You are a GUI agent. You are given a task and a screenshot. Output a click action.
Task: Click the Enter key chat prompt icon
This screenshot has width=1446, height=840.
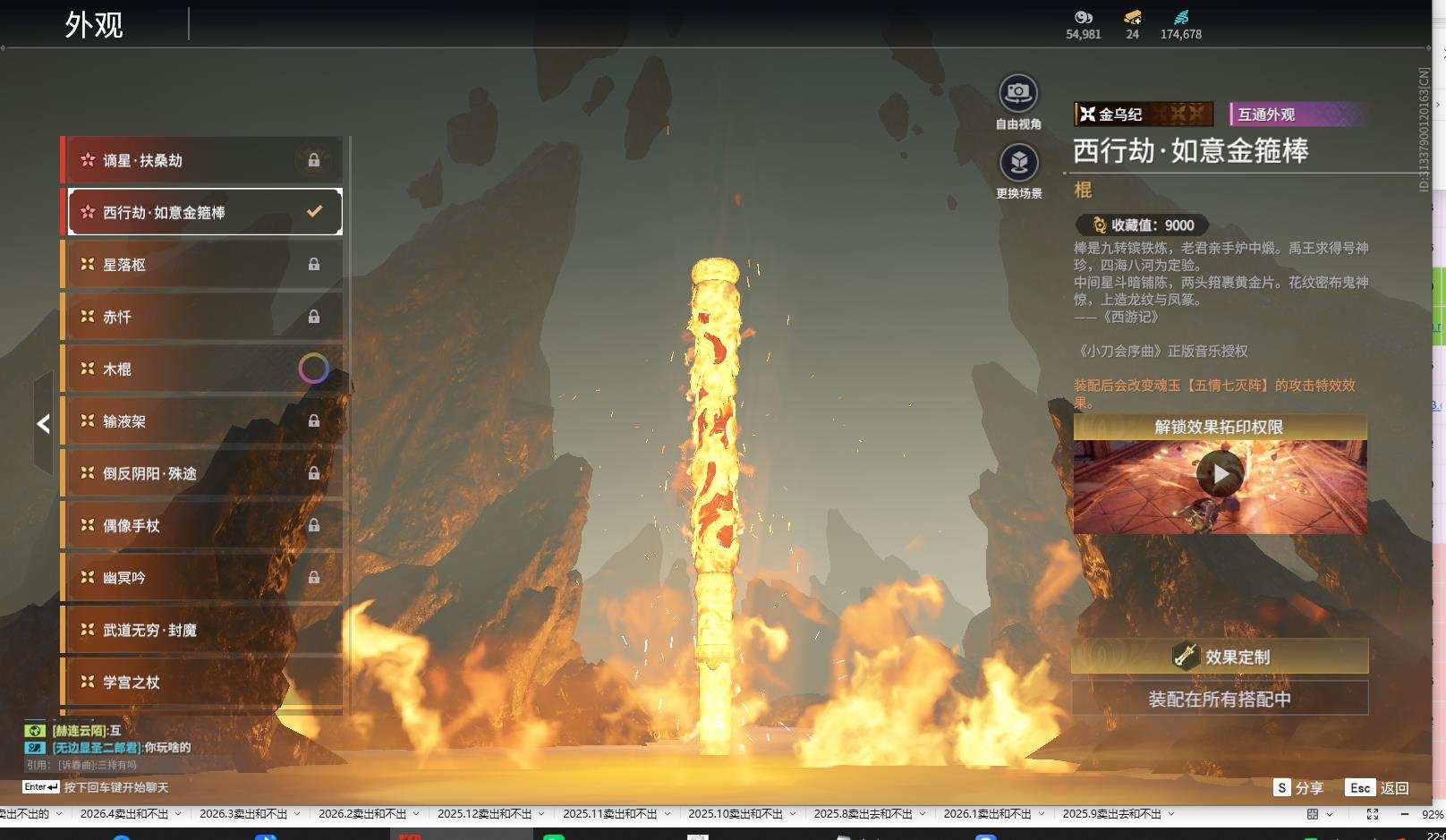pos(41,787)
